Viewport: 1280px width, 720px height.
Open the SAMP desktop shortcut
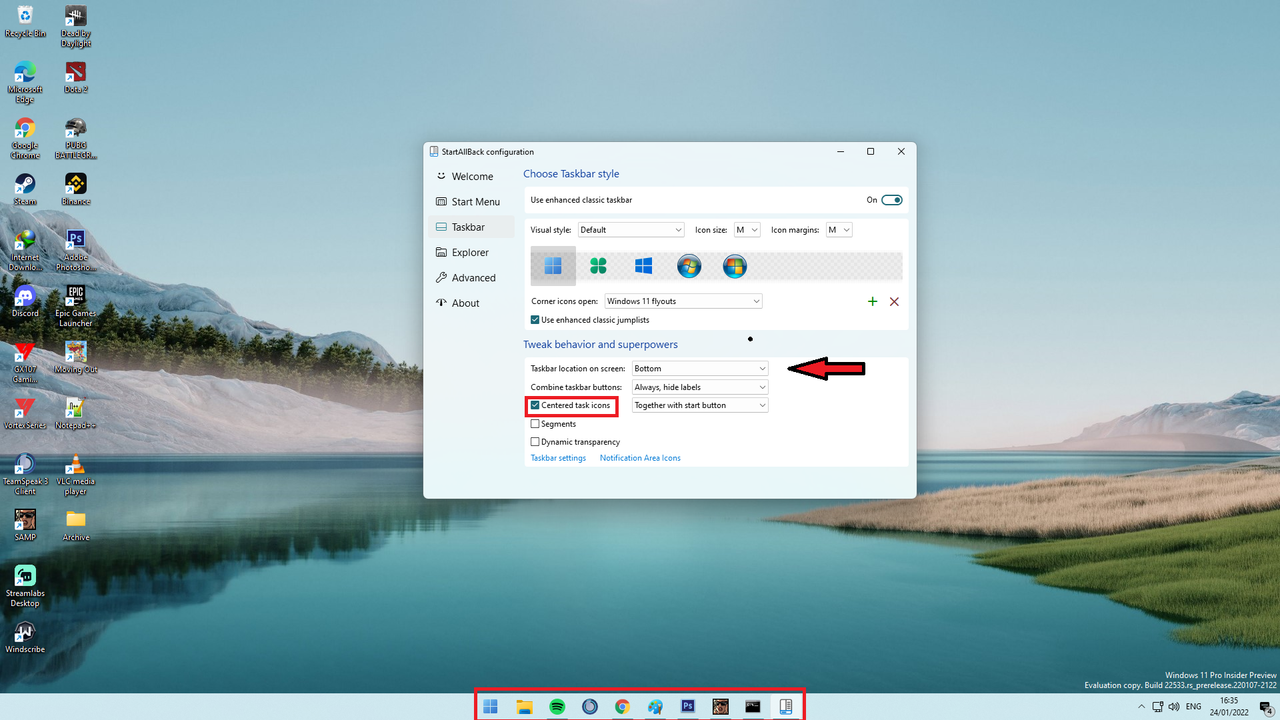[25, 525]
